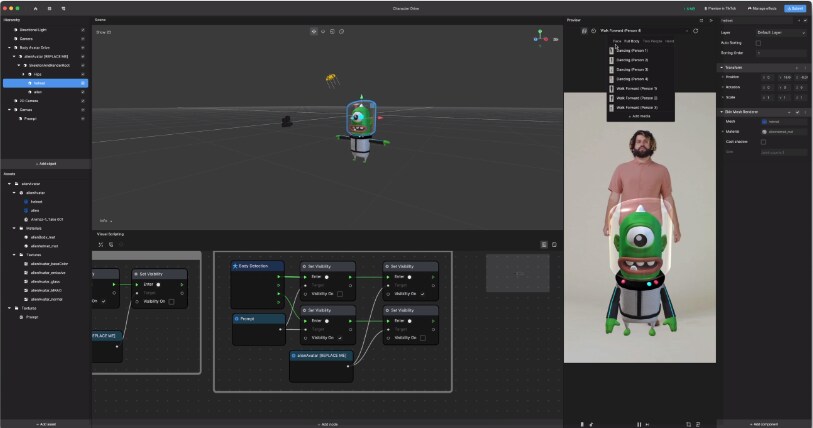Toggle visibility of Camera object
813x428 pixels.
[83, 39]
